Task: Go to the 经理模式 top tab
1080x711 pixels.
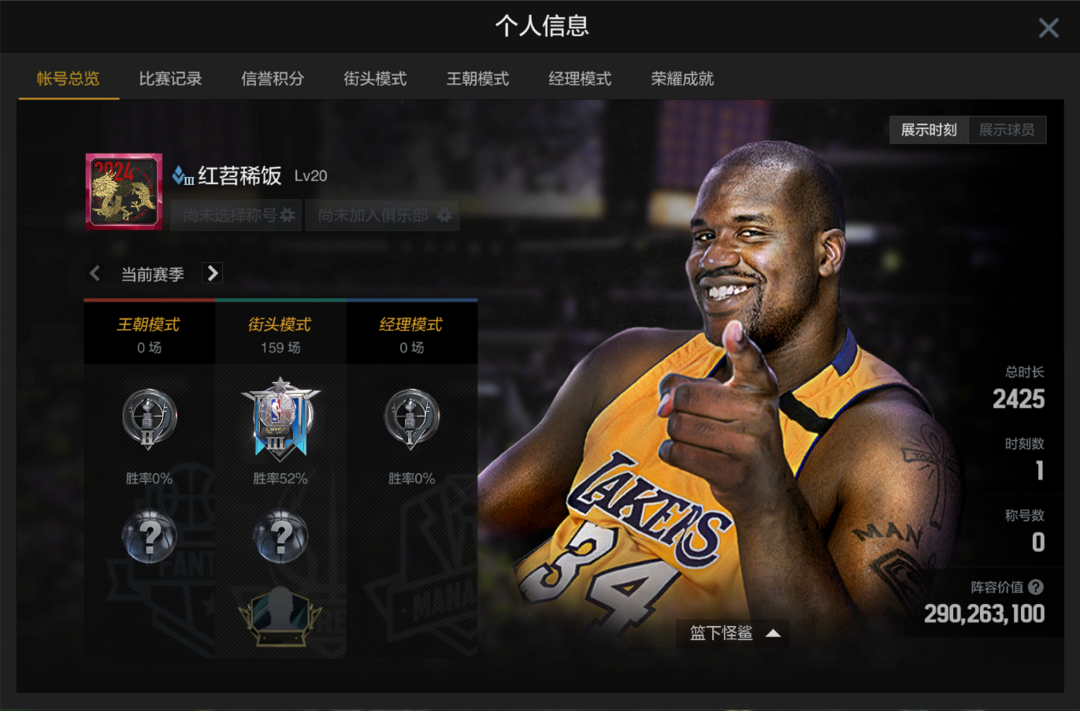Action: [580, 79]
